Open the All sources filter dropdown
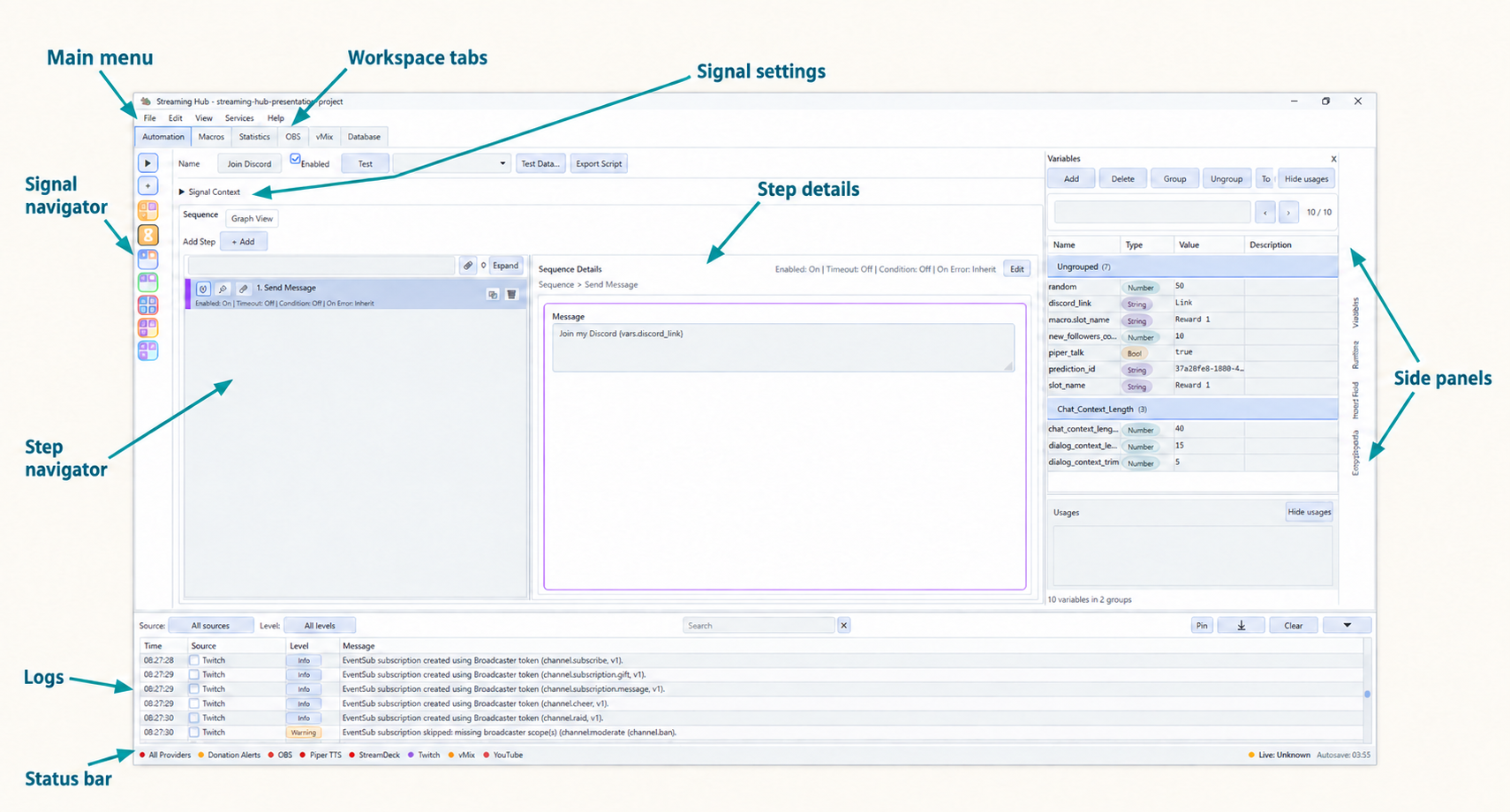This screenshot has height=812, width=1510. 210,626
